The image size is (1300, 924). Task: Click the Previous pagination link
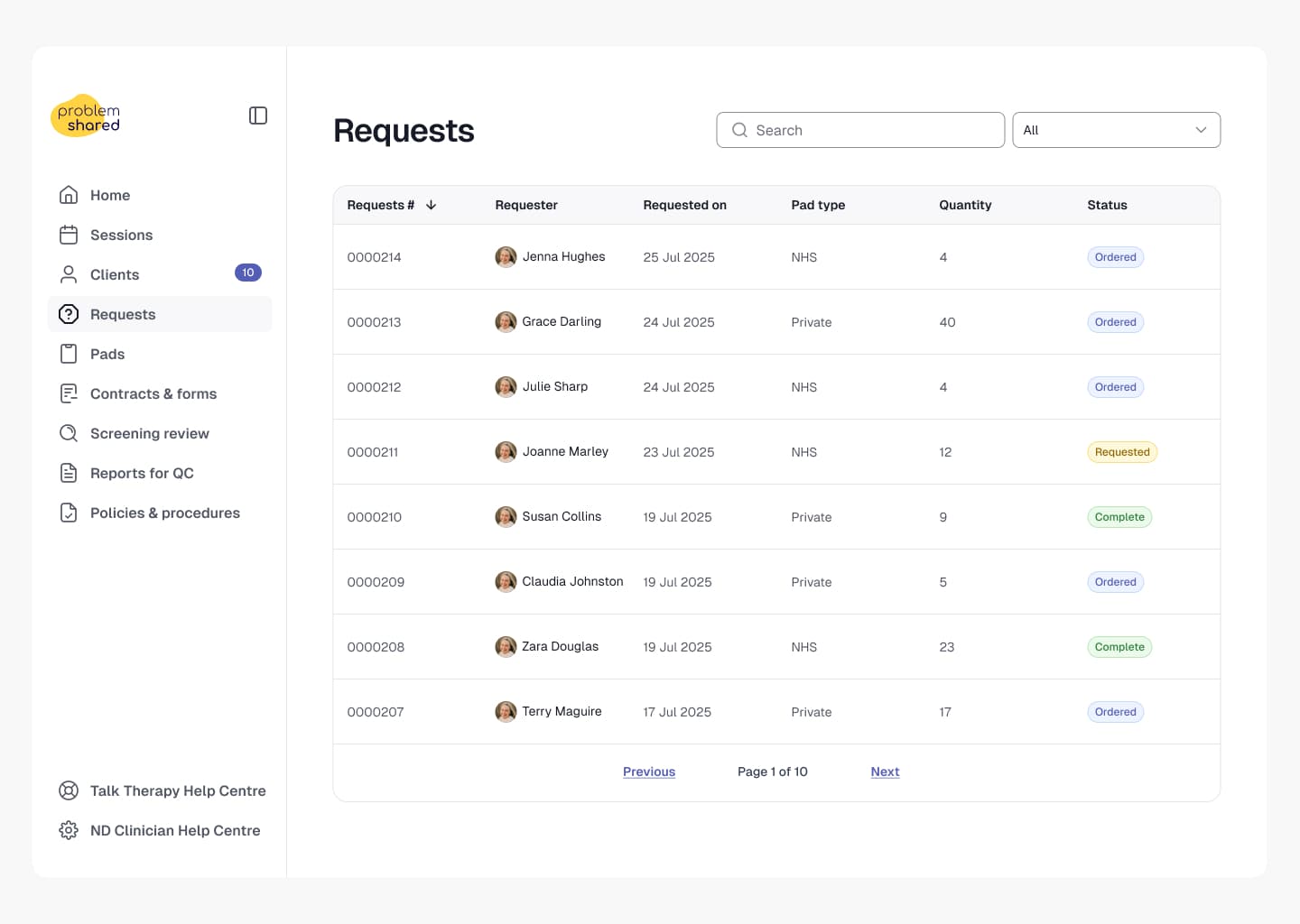coord(649,772)
